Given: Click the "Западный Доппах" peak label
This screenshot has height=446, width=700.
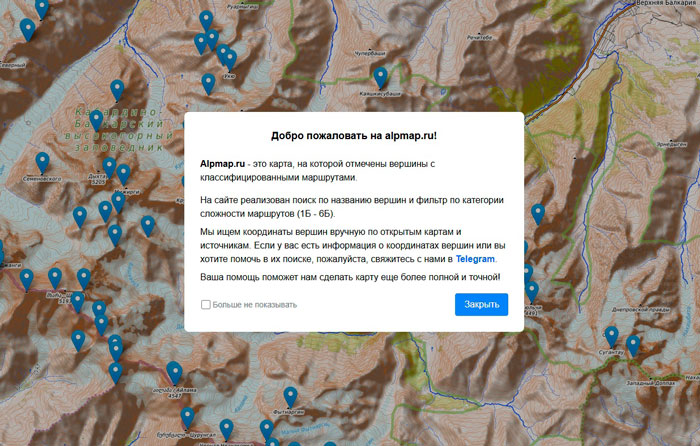Looking at the screenshot, I should point(651,383).
